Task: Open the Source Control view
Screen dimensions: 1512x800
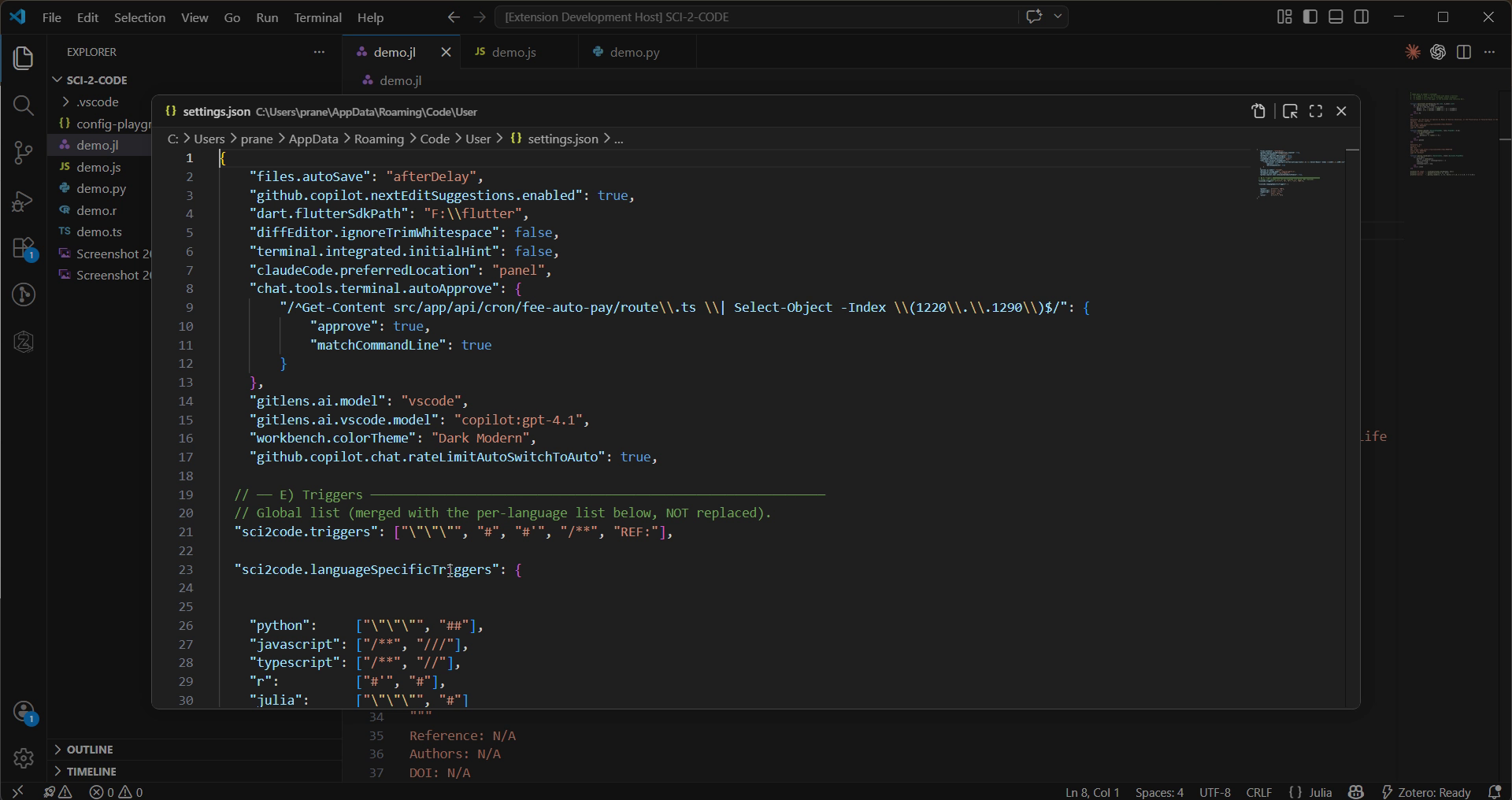Action: (24, 153)
